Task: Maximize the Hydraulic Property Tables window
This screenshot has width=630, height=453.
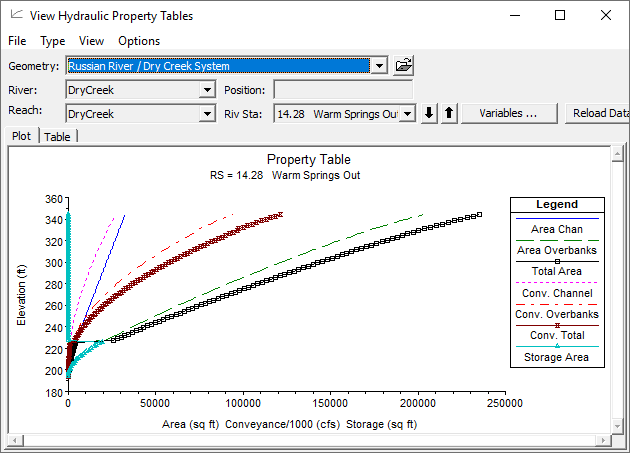Action: tap(560, 16)
